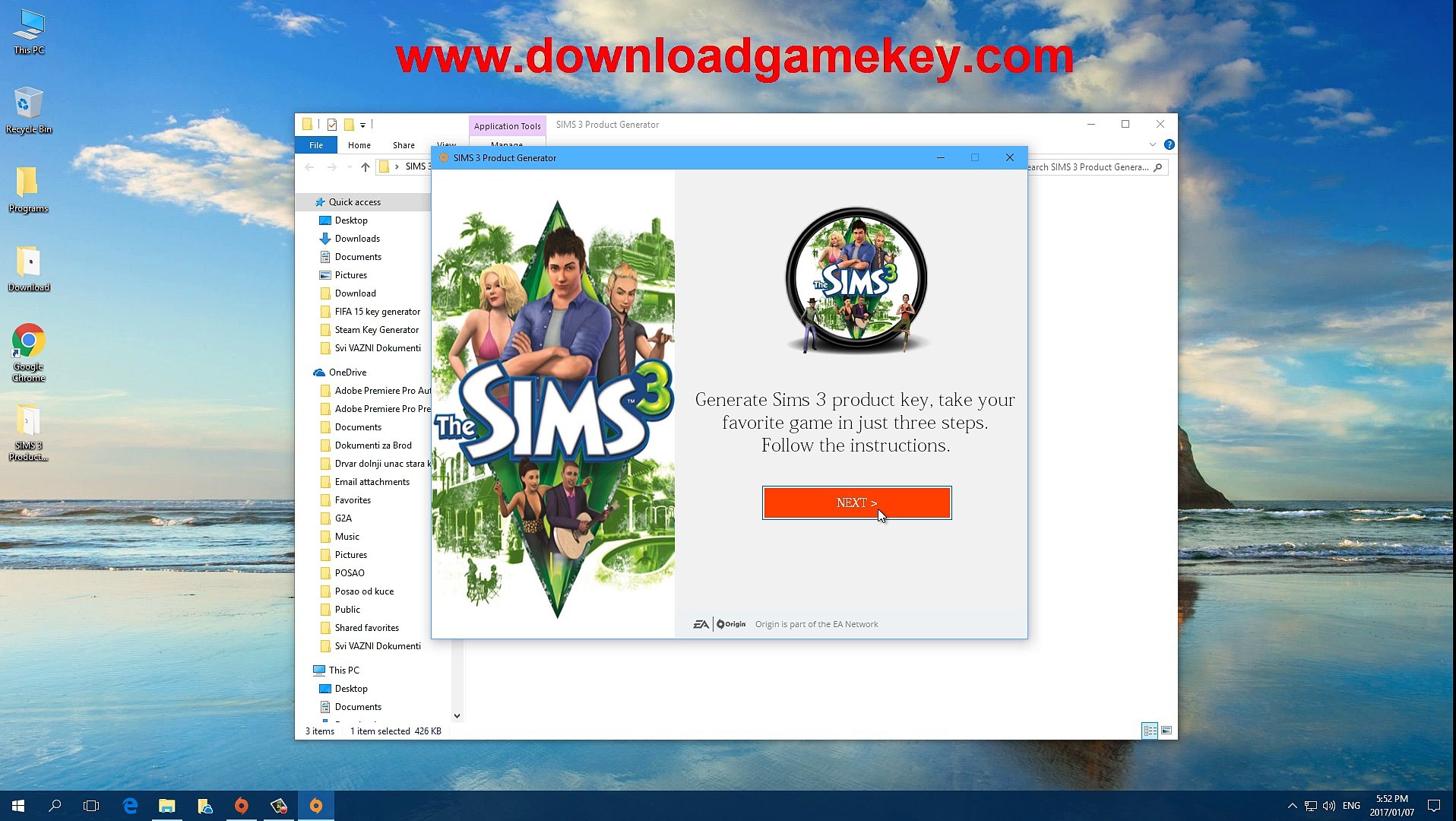Go up one folder level in Explorer
The width and height of the screenshot is (1456, 821).
coord(366,166)
